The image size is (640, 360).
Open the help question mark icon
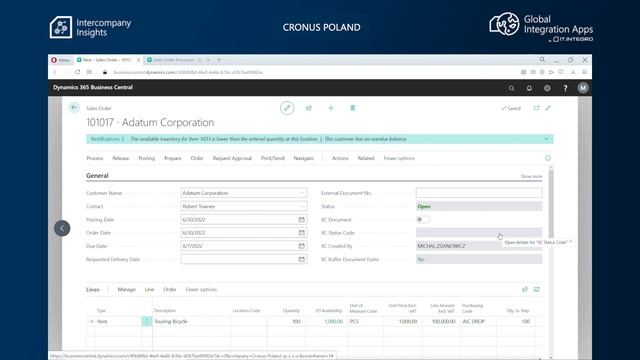[x=565, y=88]
